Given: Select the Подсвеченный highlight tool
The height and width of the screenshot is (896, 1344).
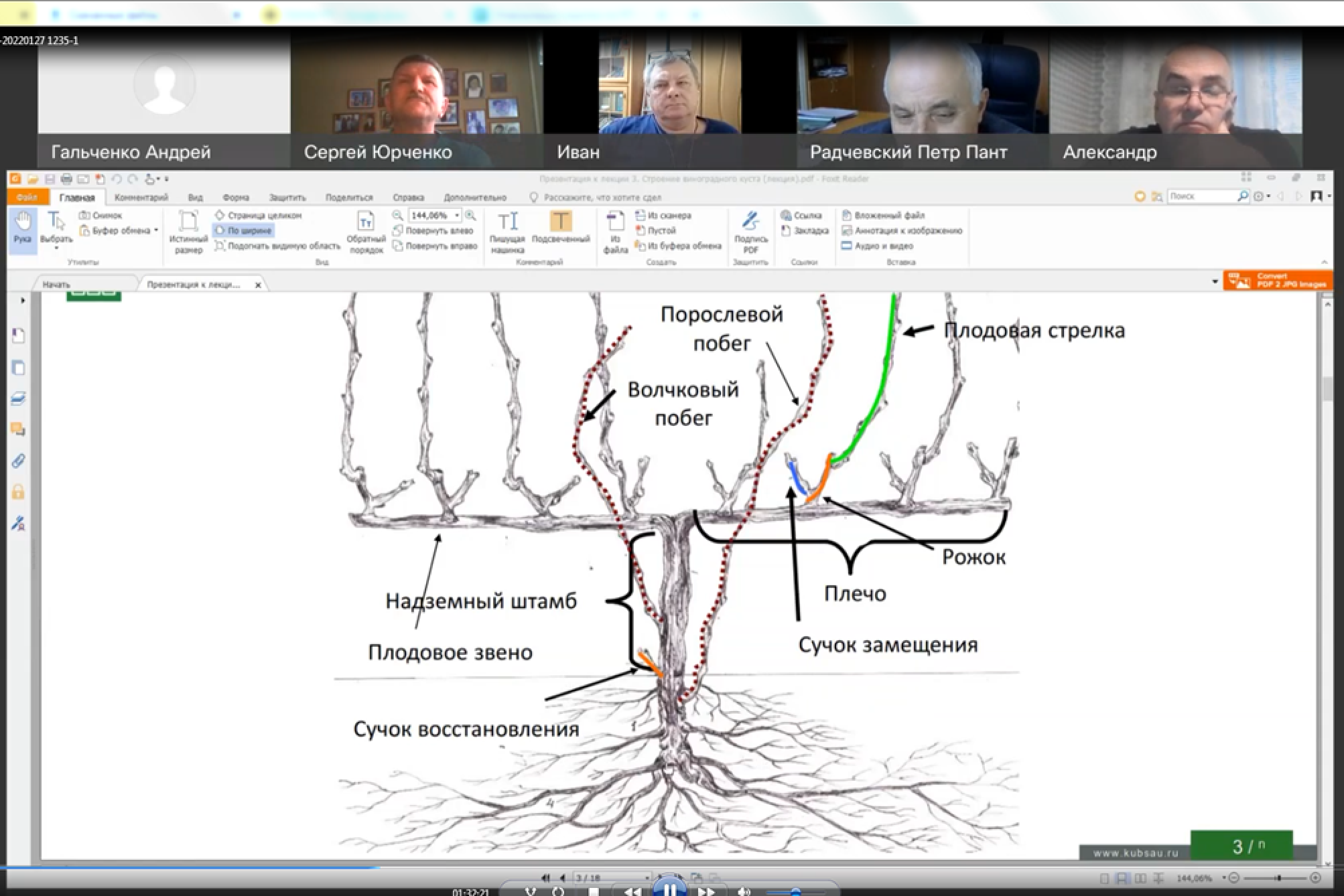Looking at the screenshot, I should pos(560,228).
